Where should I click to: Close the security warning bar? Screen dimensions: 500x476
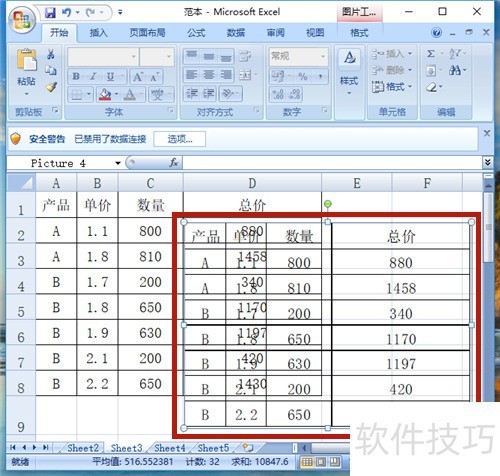pyautogui.click(x=487, y=133)
